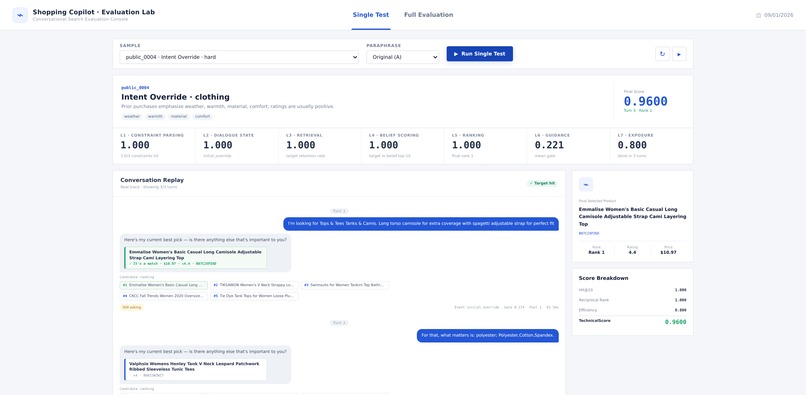Click the user message mentioning polyester
Screen dimensions: 806x395
tap(487, 335)
